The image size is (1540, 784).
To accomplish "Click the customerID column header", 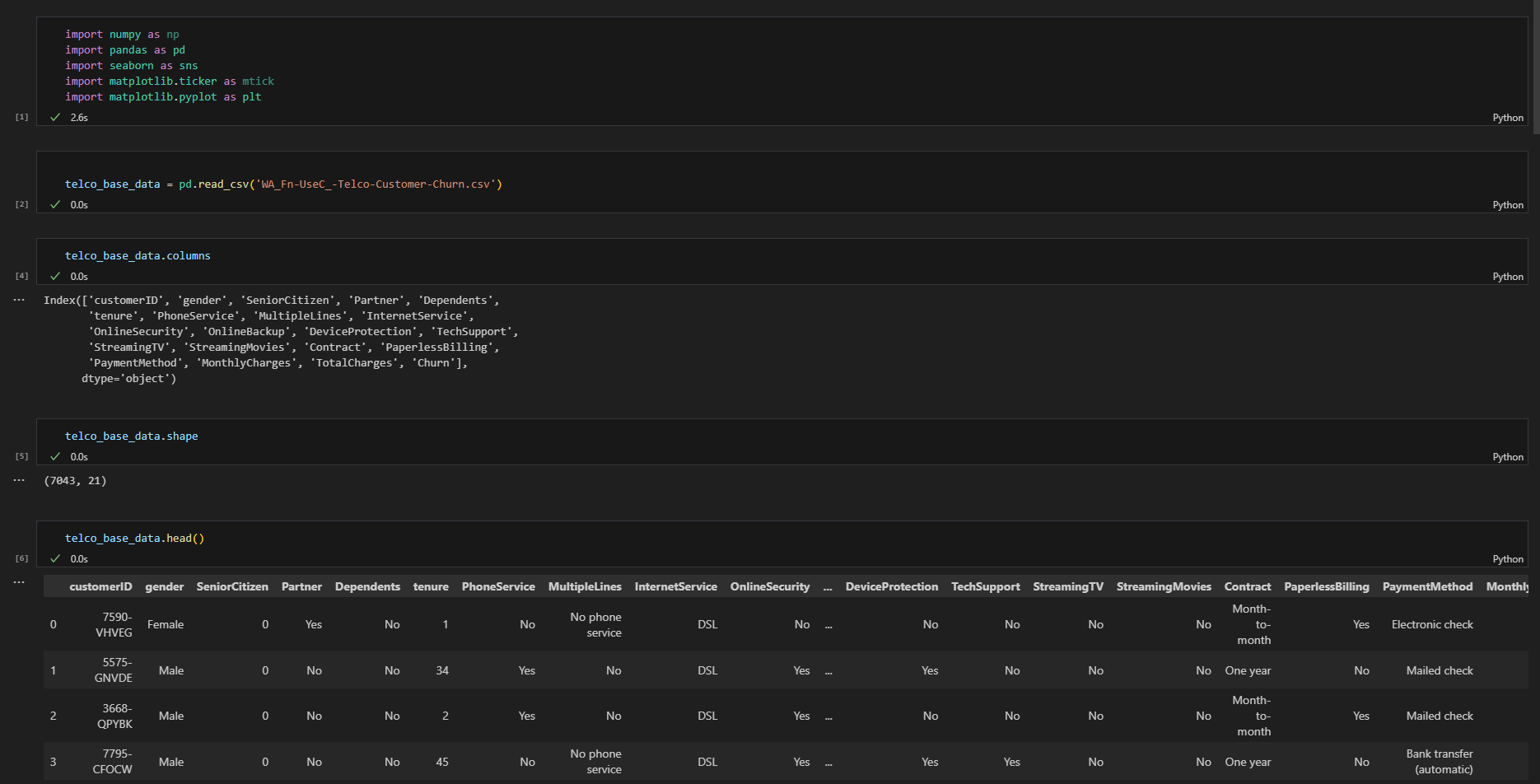I will tap(100, 586).
